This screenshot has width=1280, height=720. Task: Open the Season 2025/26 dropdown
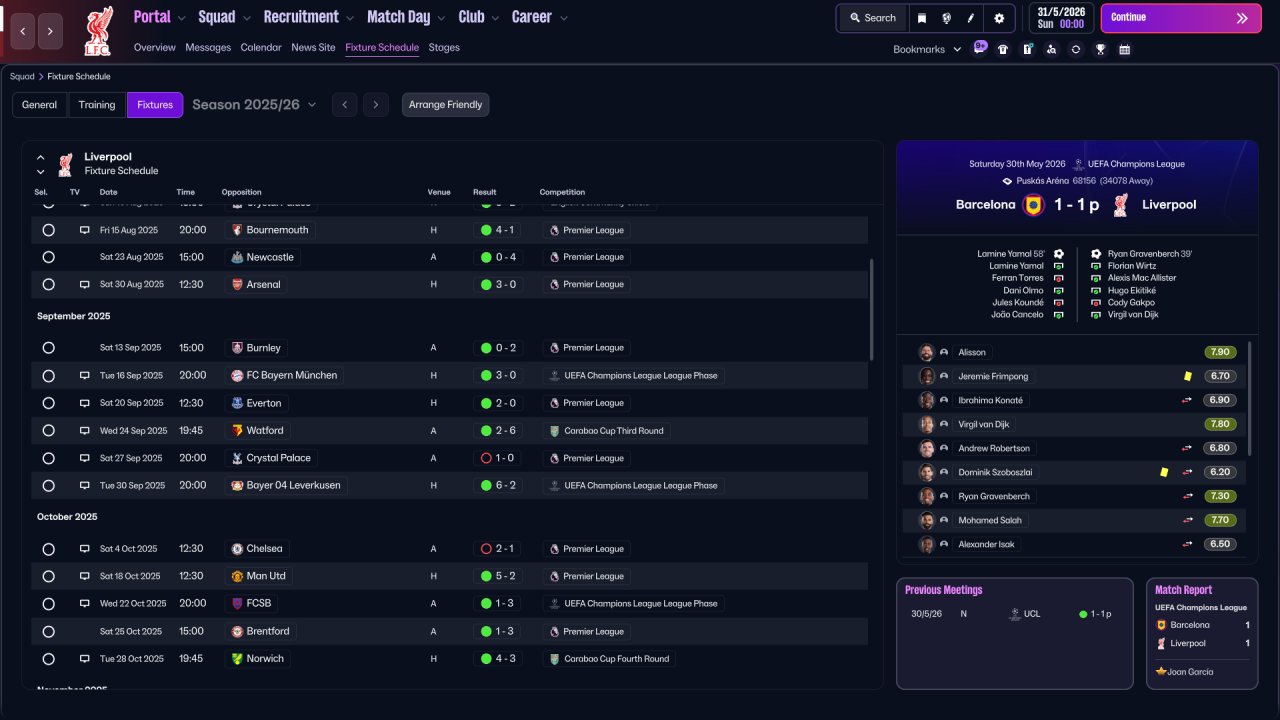254,105
